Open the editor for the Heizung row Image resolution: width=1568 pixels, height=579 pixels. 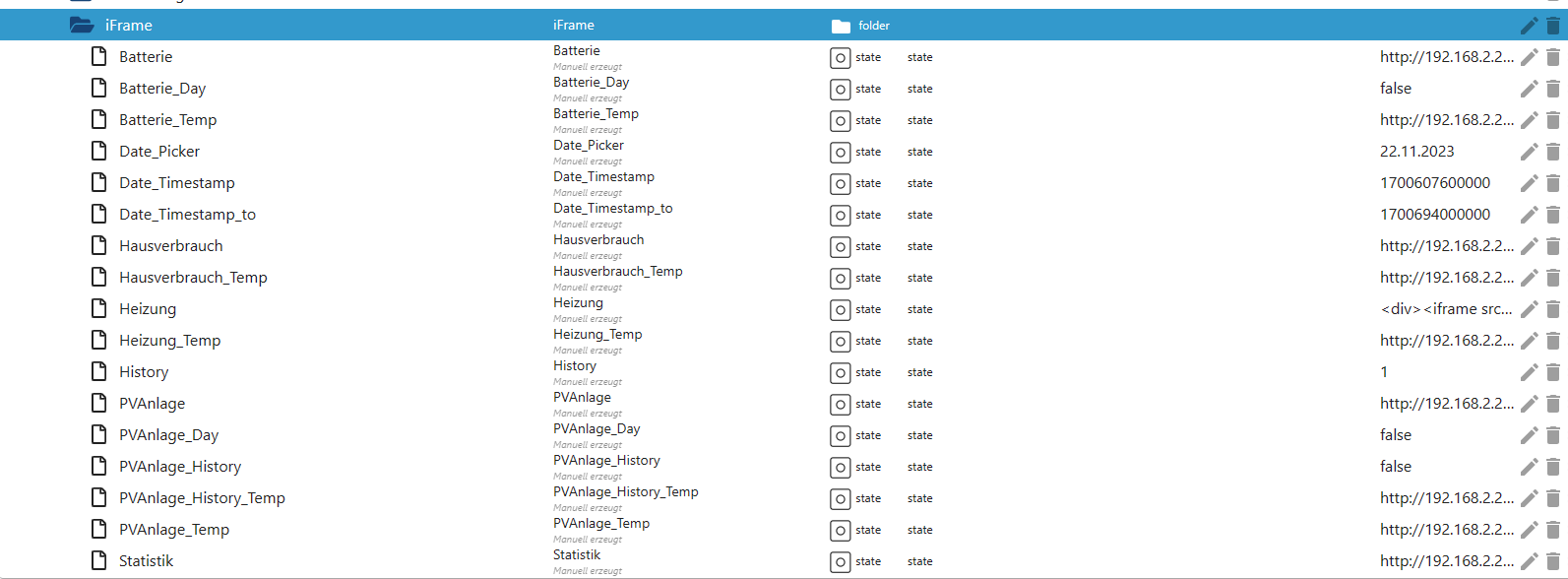[1529, 309]
